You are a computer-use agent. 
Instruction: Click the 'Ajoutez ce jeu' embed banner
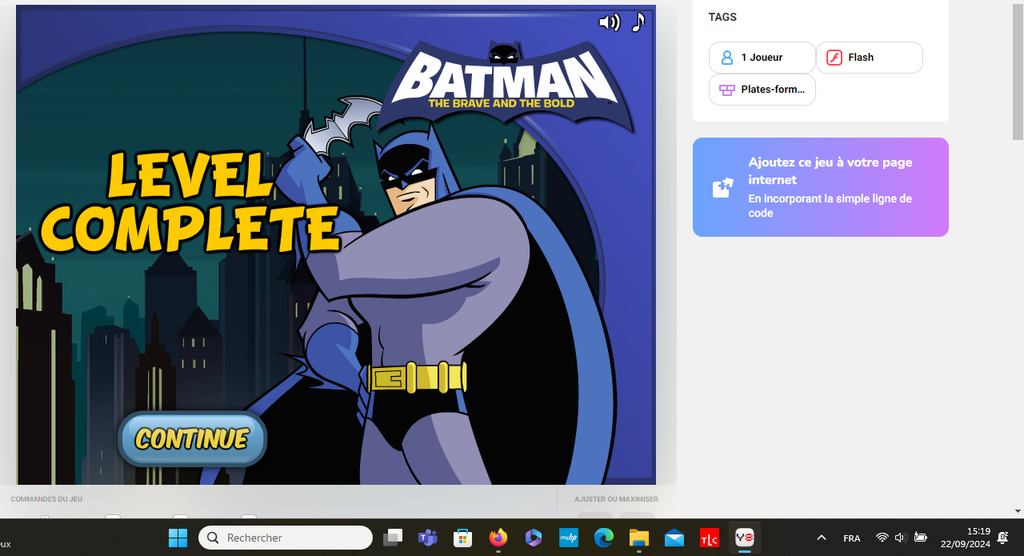coord(820,187)
